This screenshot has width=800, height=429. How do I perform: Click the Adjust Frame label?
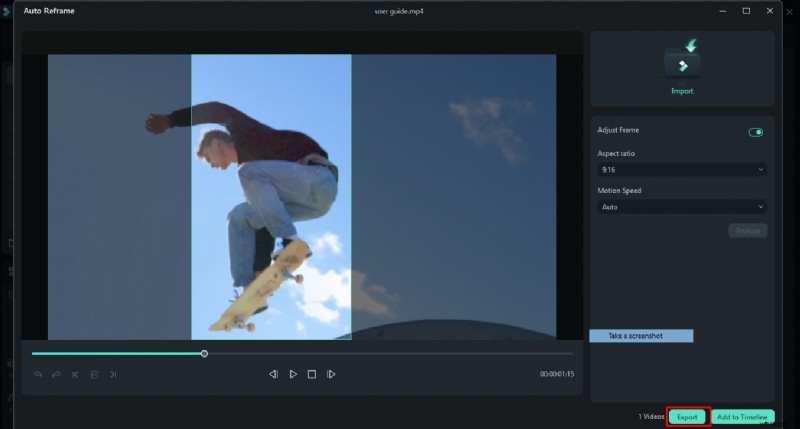618,130
